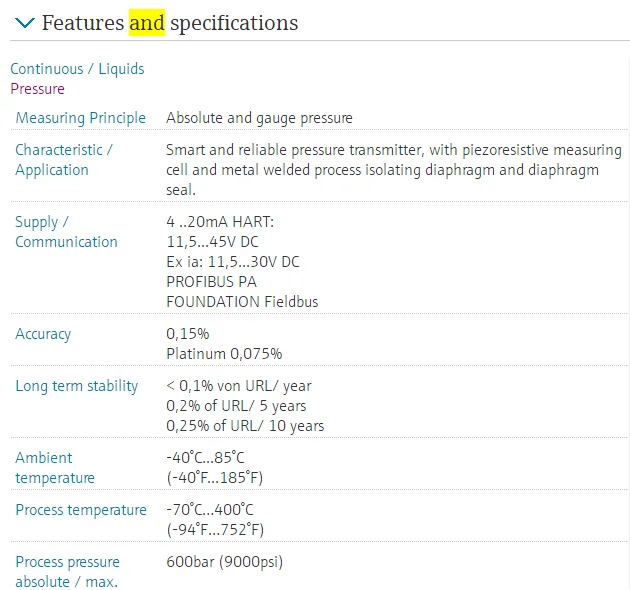Click the Supply / Communication label

(66, 232)
